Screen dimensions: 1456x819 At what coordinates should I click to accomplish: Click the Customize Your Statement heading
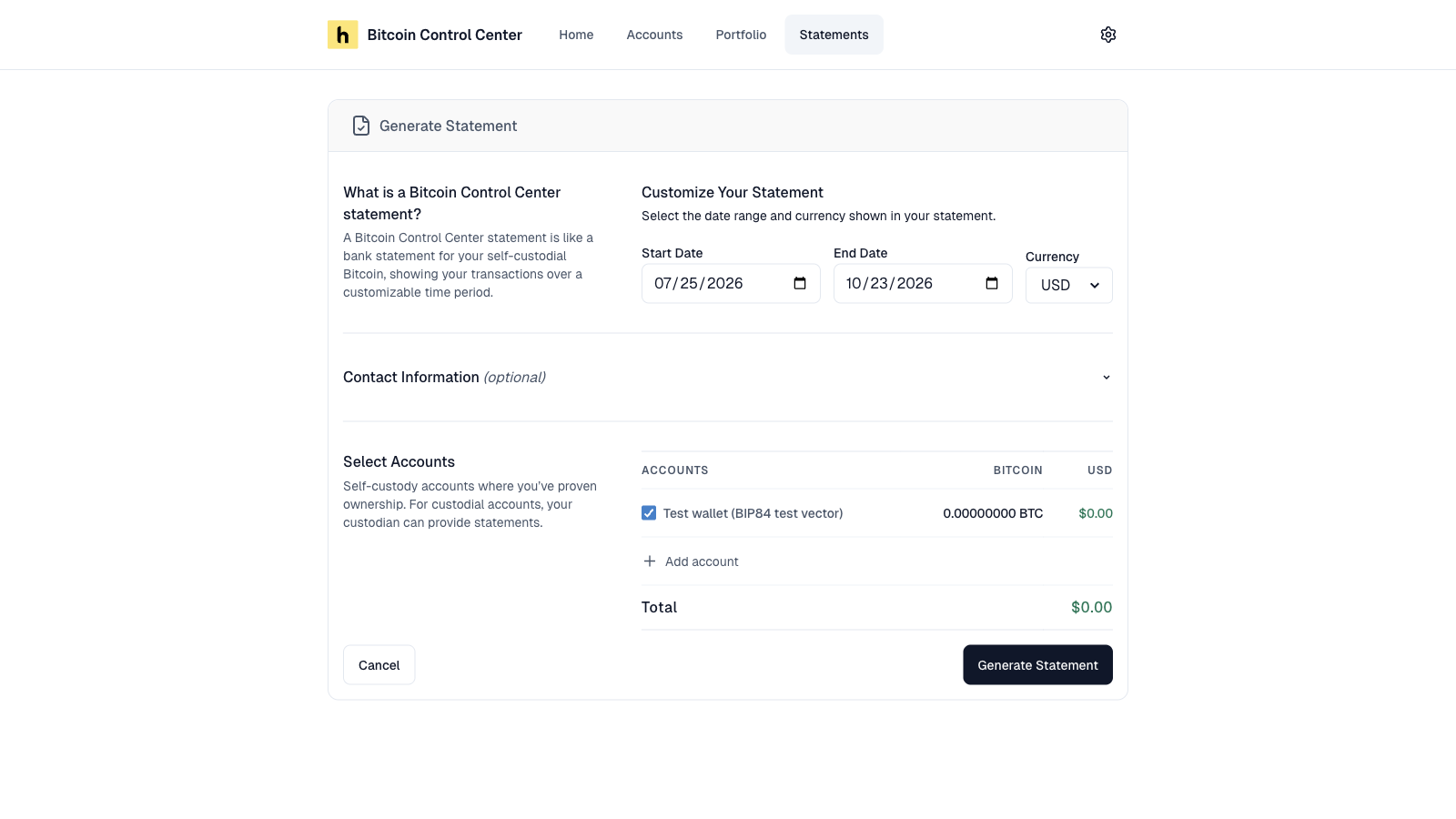coord(732,192)
